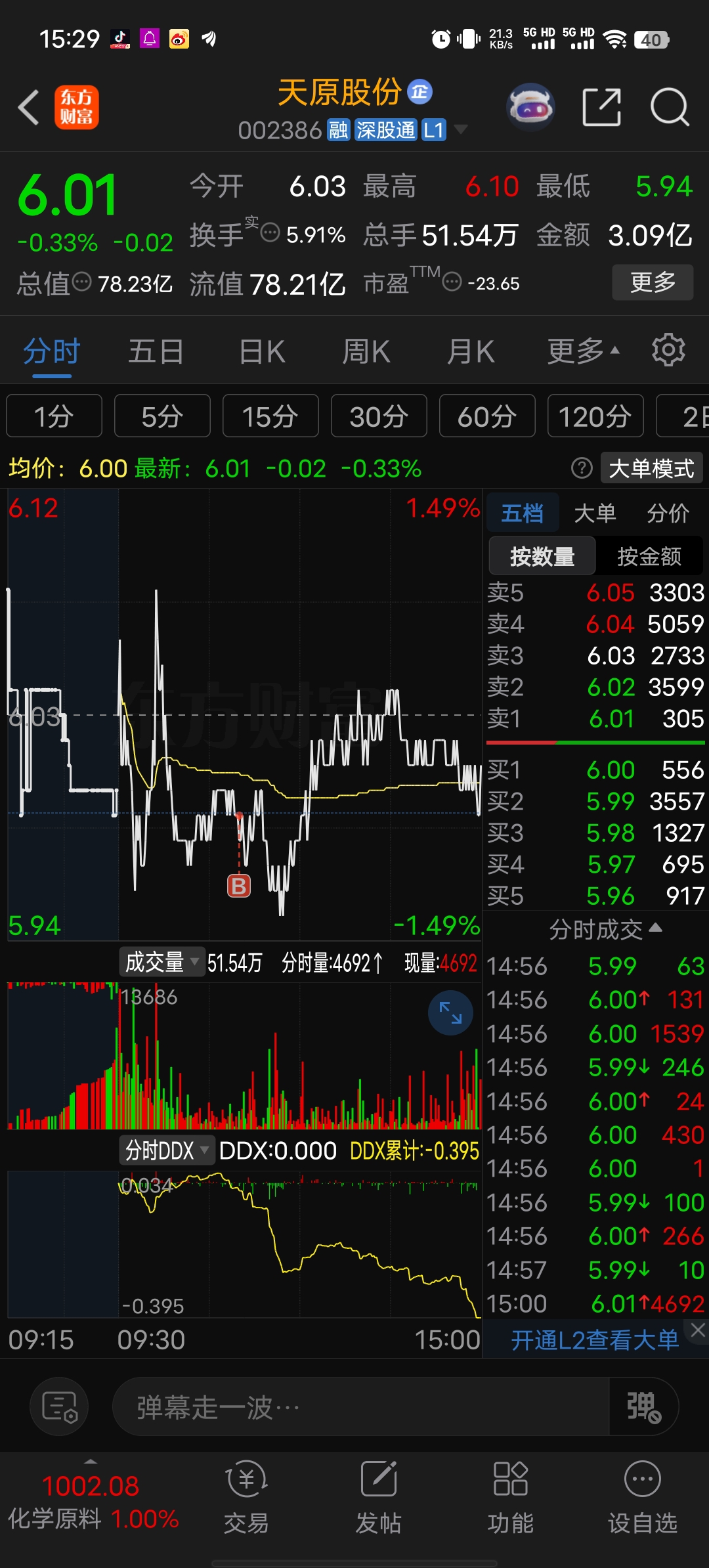Go back with the left arrow
This screenshot has height=1568, width=709.
click(28, 107)
